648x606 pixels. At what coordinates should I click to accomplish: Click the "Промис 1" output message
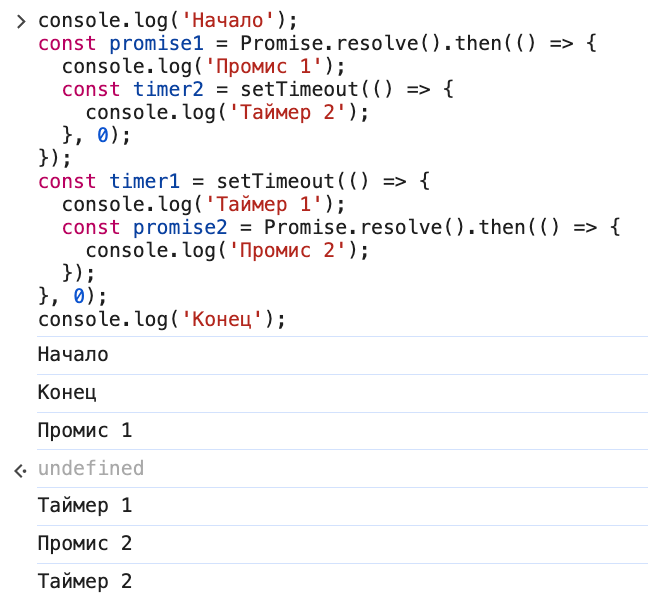(85, 431)
